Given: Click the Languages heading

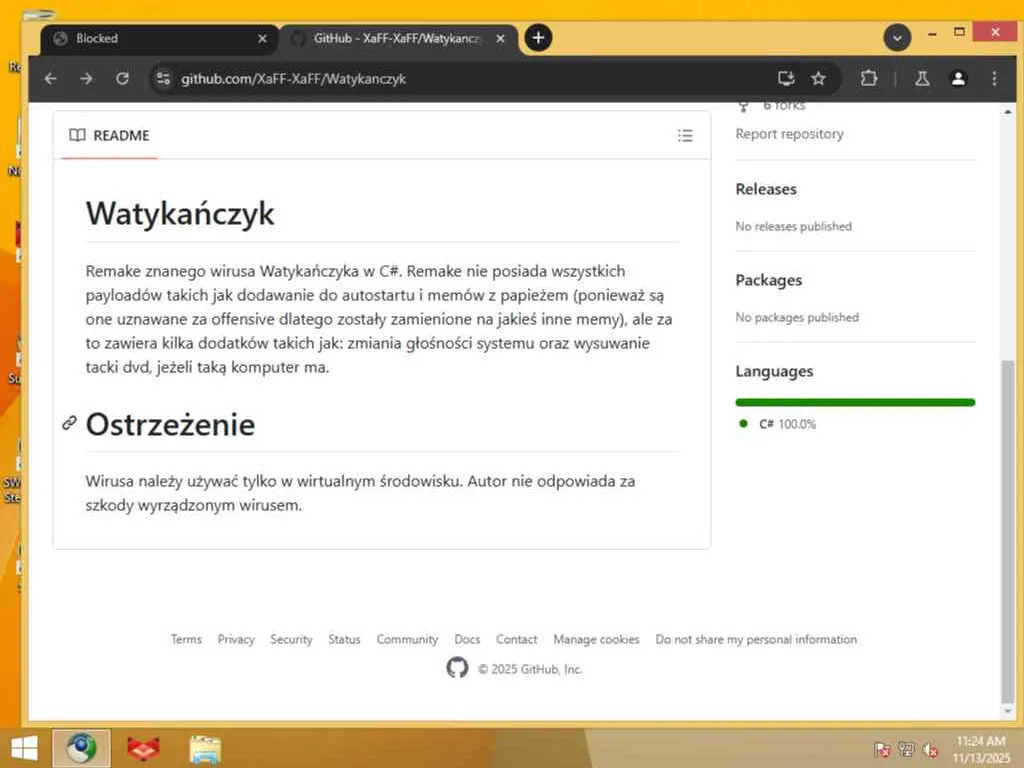Looking at the screenshot, I should pos(774,372).
